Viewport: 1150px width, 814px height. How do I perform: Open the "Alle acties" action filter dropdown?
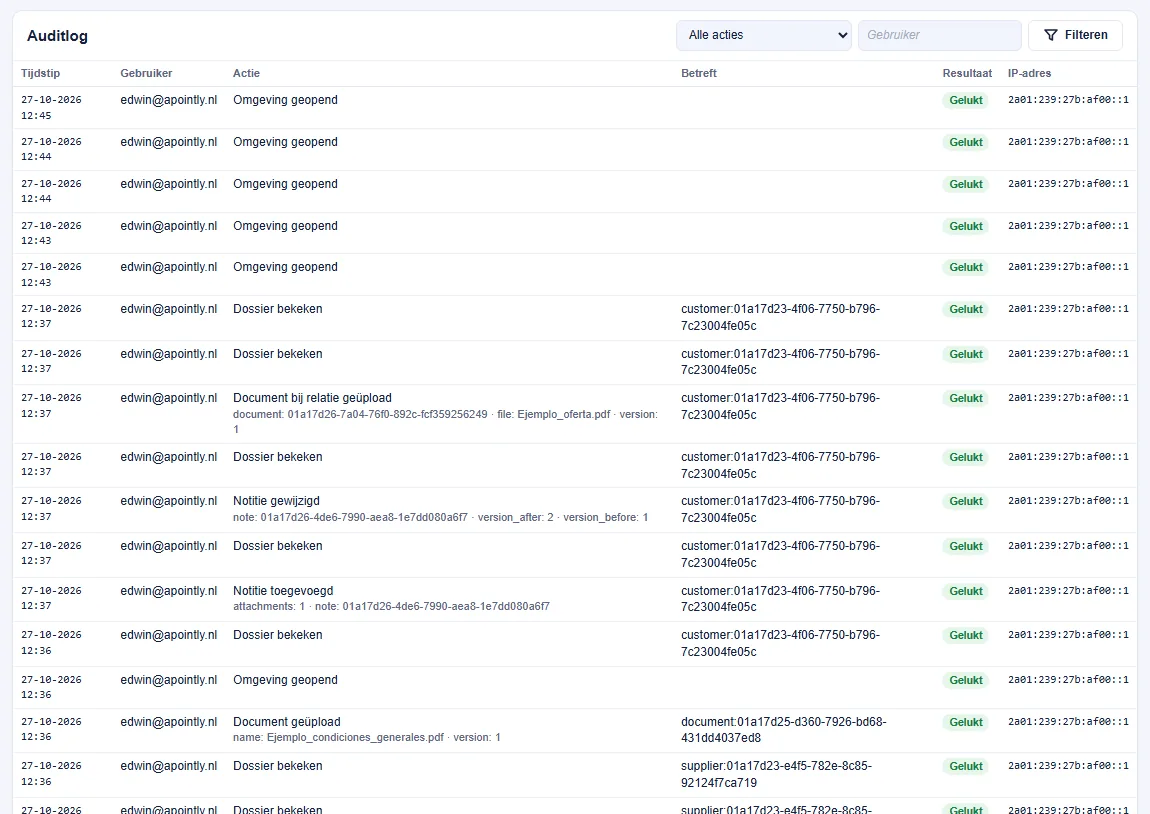[763, 35]
